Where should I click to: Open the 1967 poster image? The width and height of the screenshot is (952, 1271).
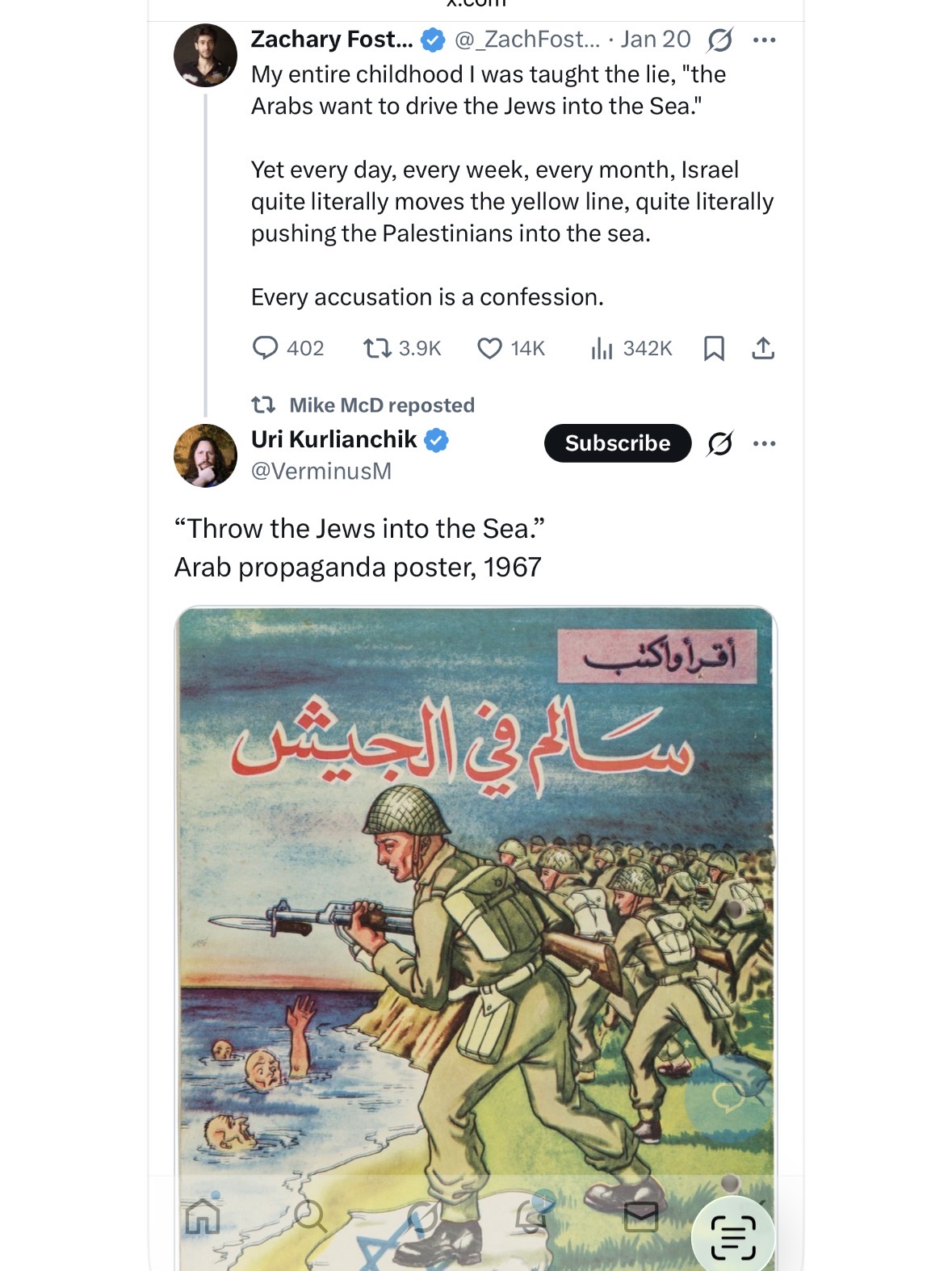click(x=475, y=888)
